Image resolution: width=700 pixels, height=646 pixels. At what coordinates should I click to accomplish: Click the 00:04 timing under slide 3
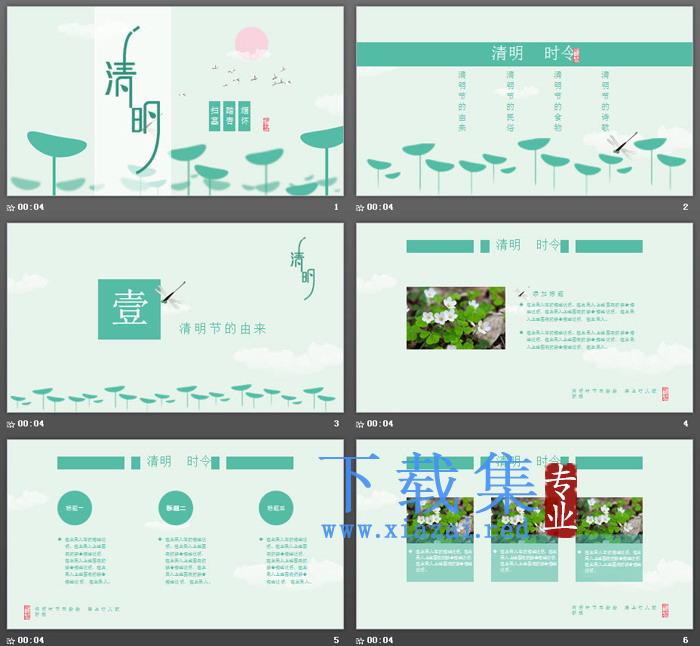(x=31, y=423)
